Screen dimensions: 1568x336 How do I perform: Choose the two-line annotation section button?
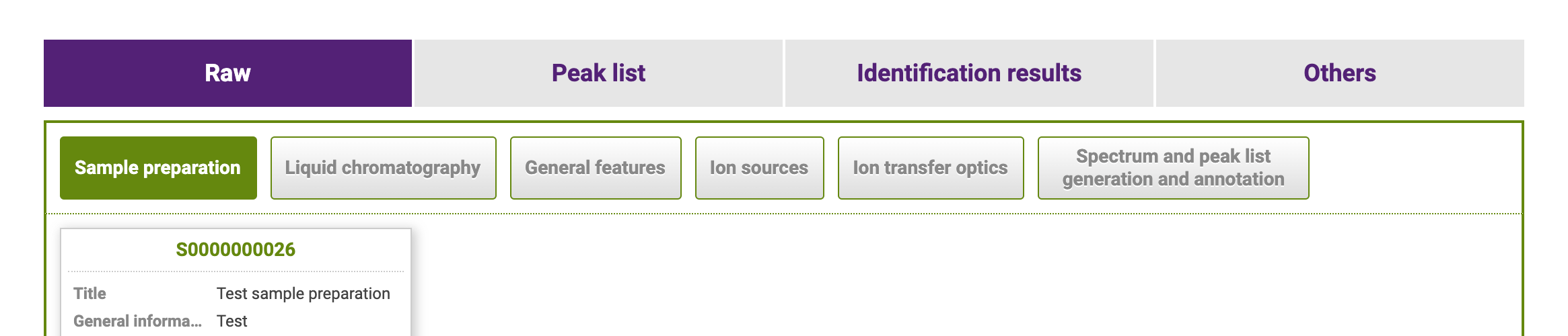[x=1173, y=168]
